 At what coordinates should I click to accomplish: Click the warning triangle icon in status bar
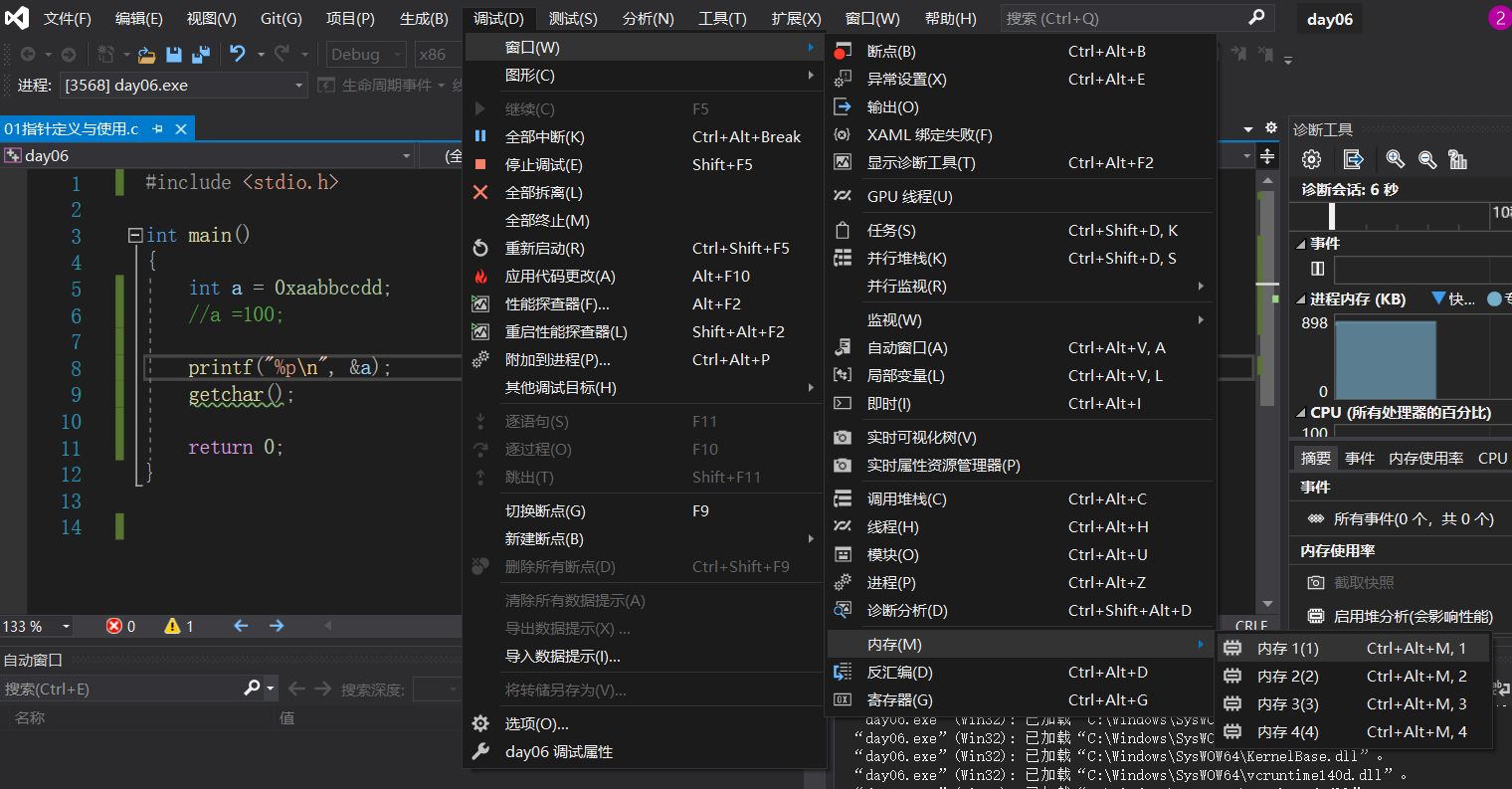coord(172,626)
